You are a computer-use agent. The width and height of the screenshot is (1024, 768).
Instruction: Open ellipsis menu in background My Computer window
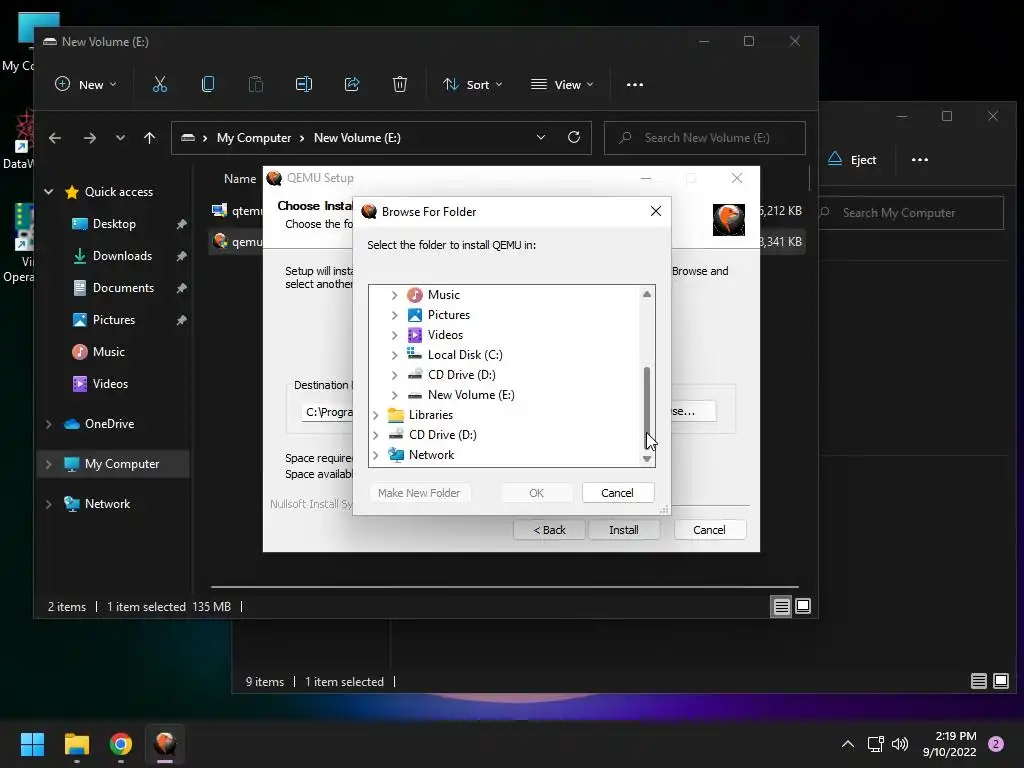point(920,159)
